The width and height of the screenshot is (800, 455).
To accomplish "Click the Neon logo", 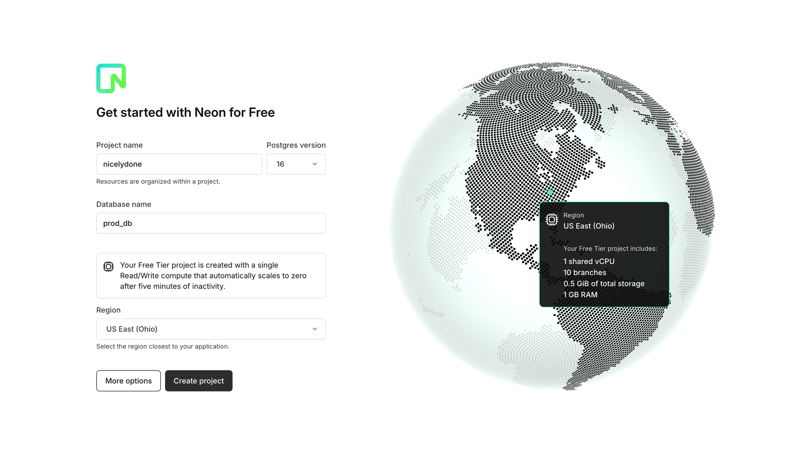I will 111,78.
